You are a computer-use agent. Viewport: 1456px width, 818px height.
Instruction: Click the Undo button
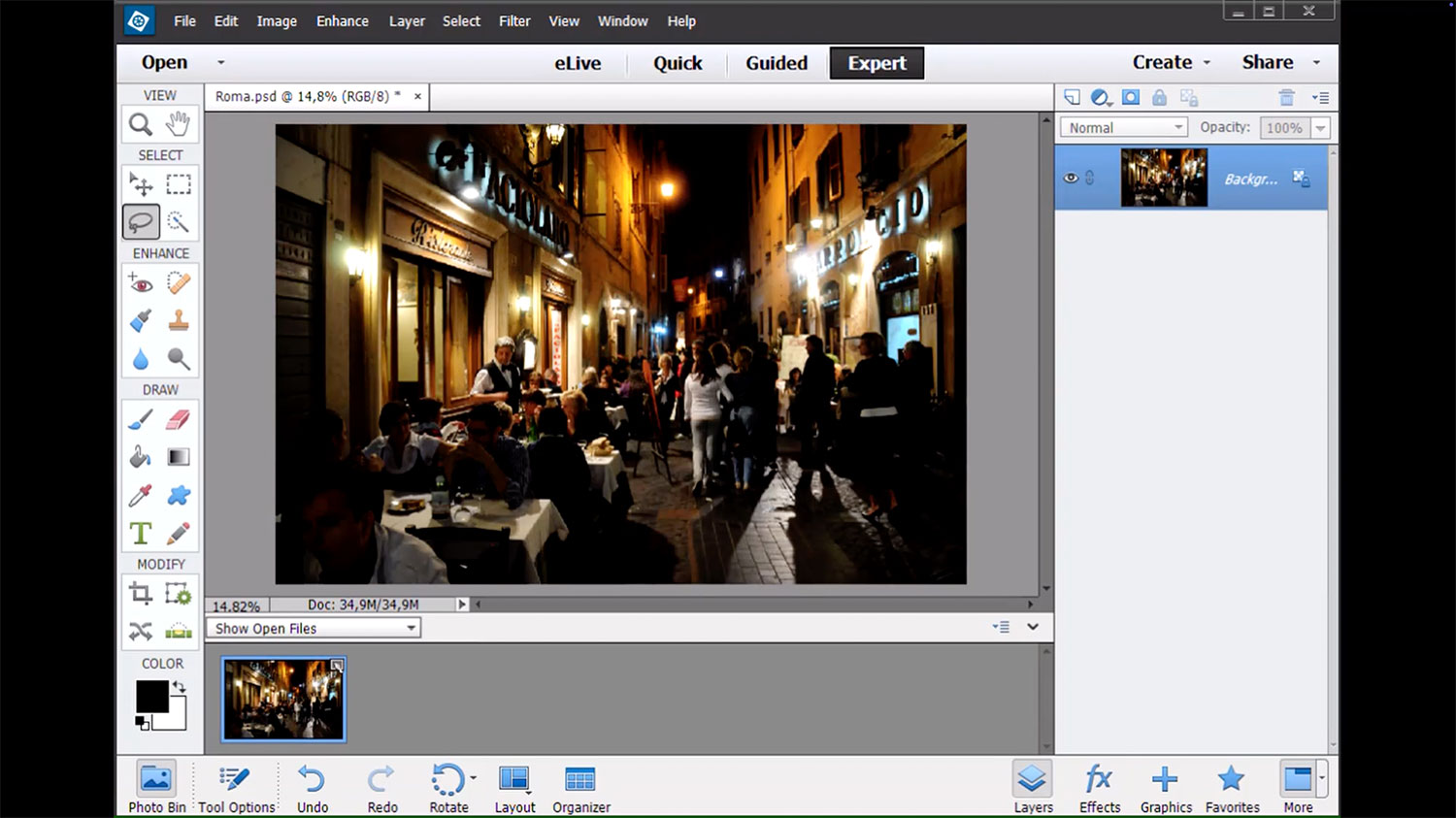pos(312,787)
